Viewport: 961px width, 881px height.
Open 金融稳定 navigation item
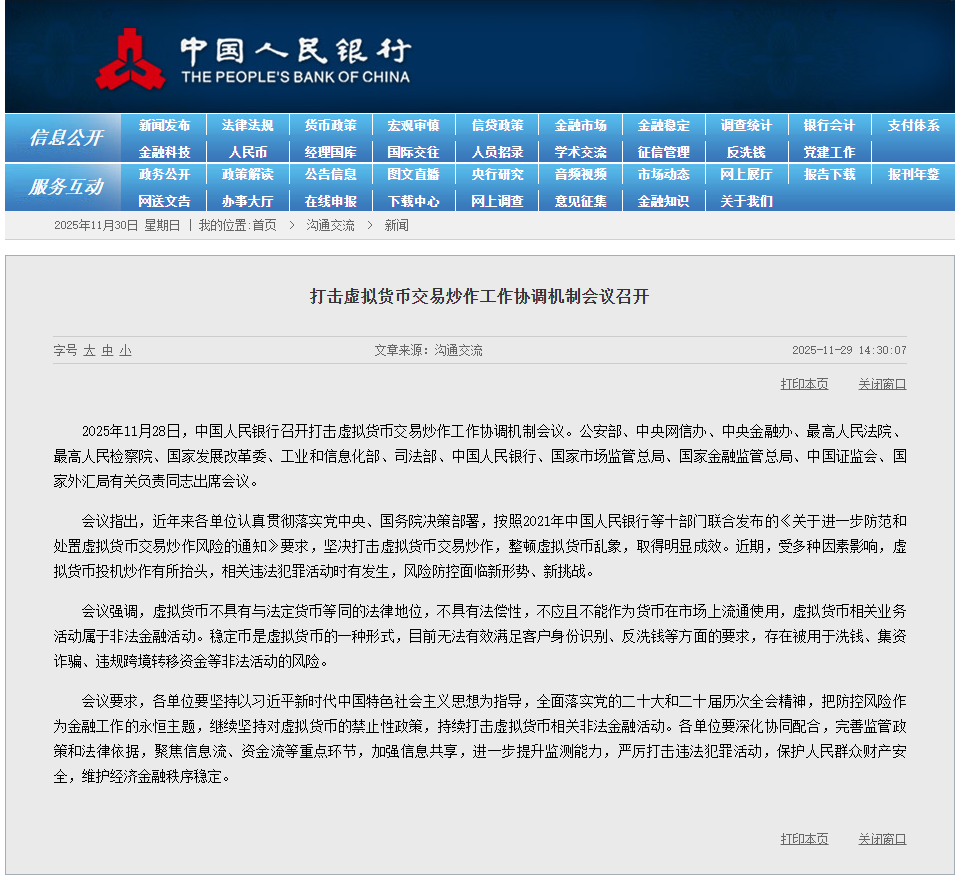click(664, 126)
